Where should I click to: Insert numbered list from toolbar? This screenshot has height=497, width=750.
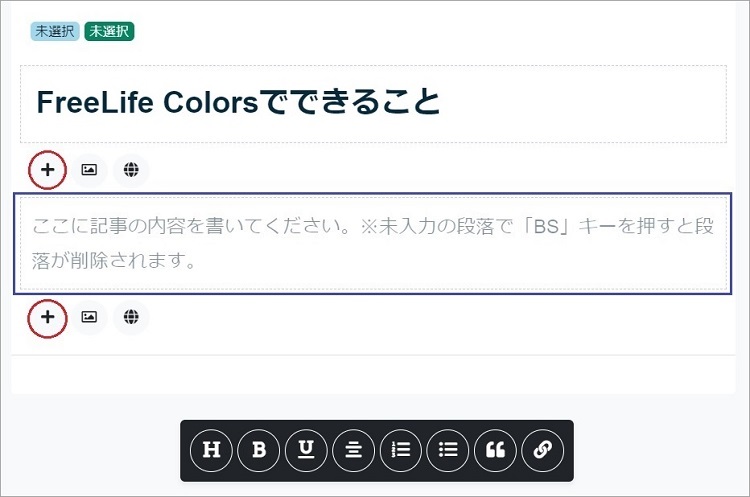[x=401, y=450]
